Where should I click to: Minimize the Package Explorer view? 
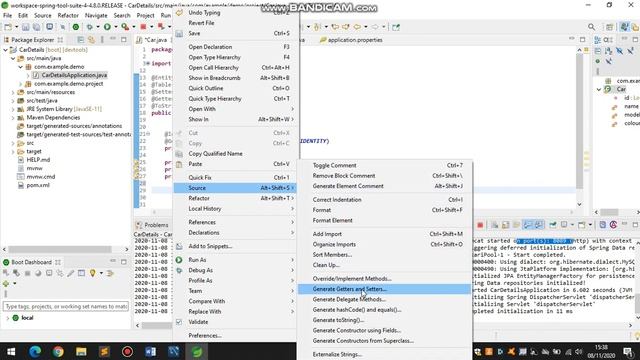pyautogui.click(x=113, y=40)
